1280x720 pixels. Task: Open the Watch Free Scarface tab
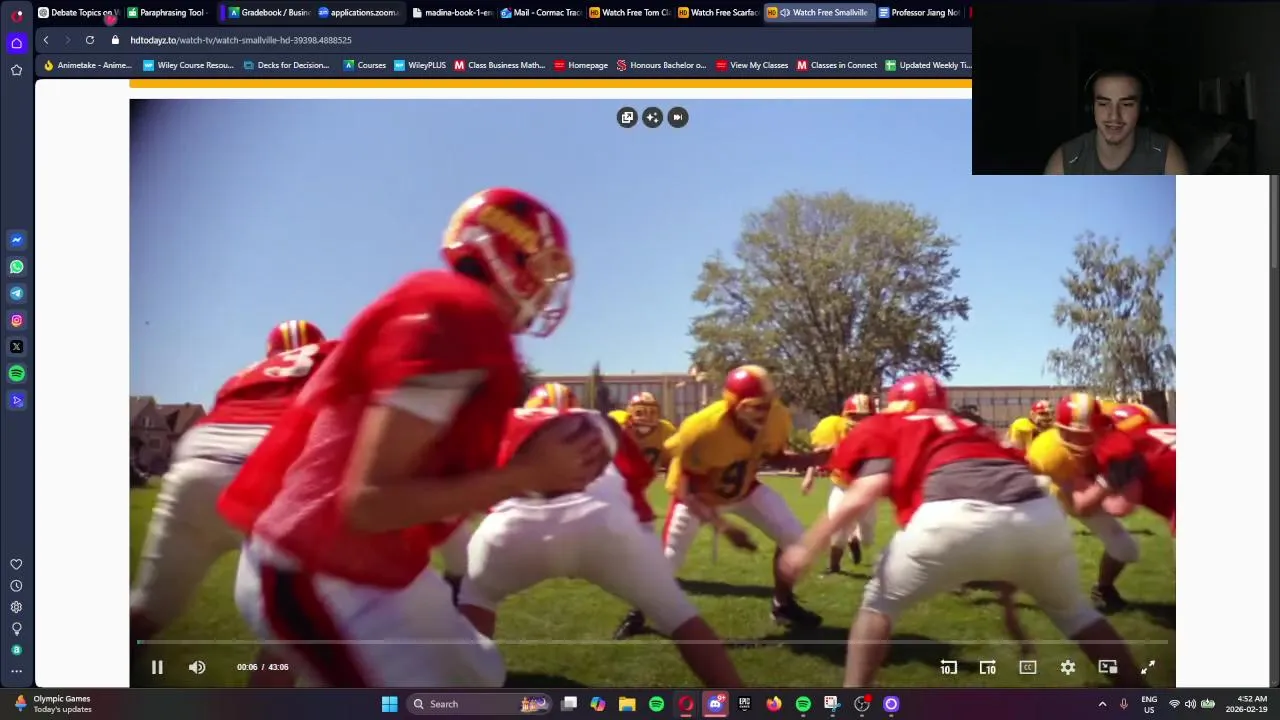(719, 12)
